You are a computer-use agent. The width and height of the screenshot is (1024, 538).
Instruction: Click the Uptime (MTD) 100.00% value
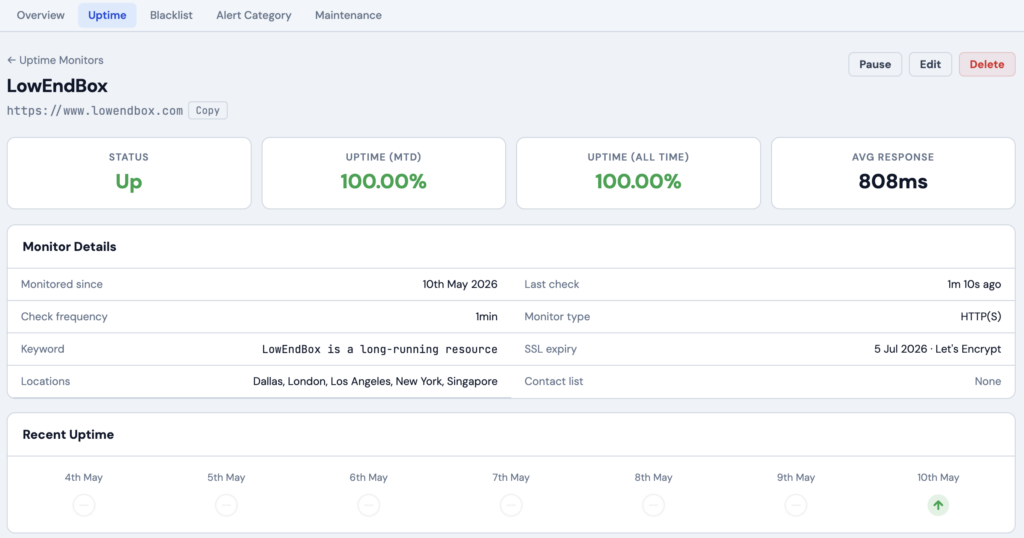click(x=383, y=182)
